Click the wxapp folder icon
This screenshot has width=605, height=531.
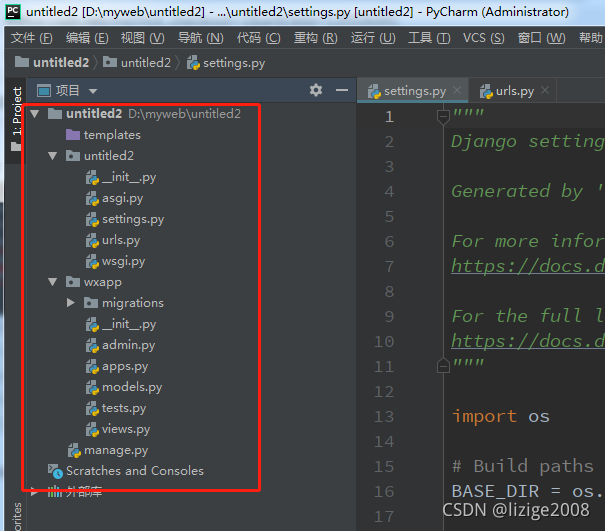click(x=73, y=282)
